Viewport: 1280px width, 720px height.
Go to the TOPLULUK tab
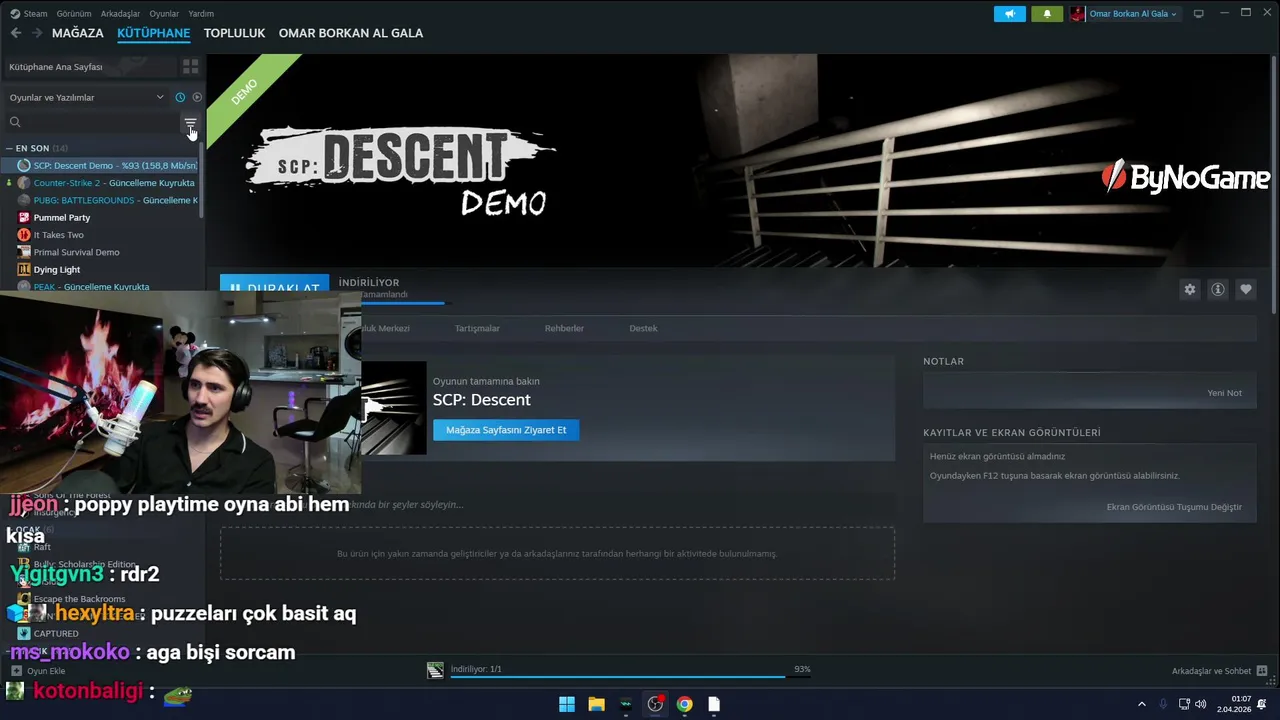[x=234, y=33]
